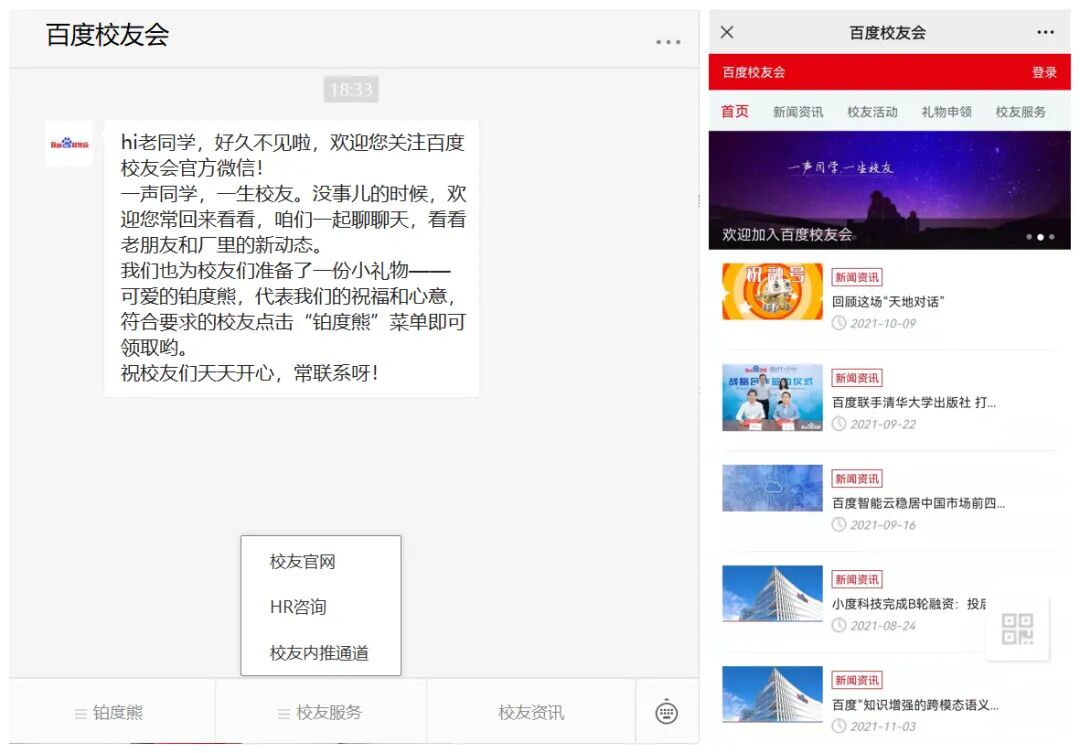Open the three-dot menu in chat header
The width and height of the screenshot is (1080, 753).
pos(667,42)
